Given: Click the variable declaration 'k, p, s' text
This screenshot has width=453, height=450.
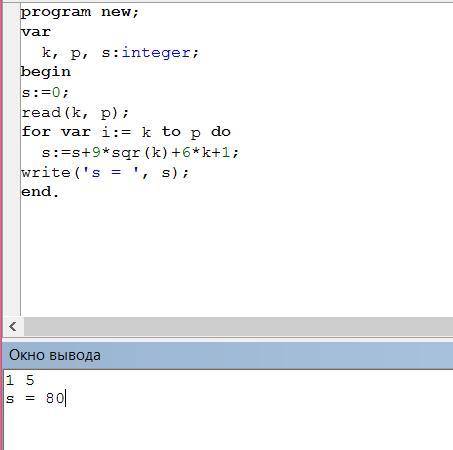Looking at the screenshot, I should point(76,52).
